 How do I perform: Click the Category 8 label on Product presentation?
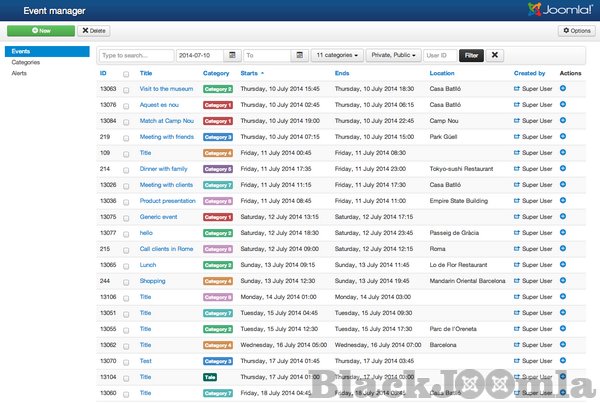(x=218, y=201)
